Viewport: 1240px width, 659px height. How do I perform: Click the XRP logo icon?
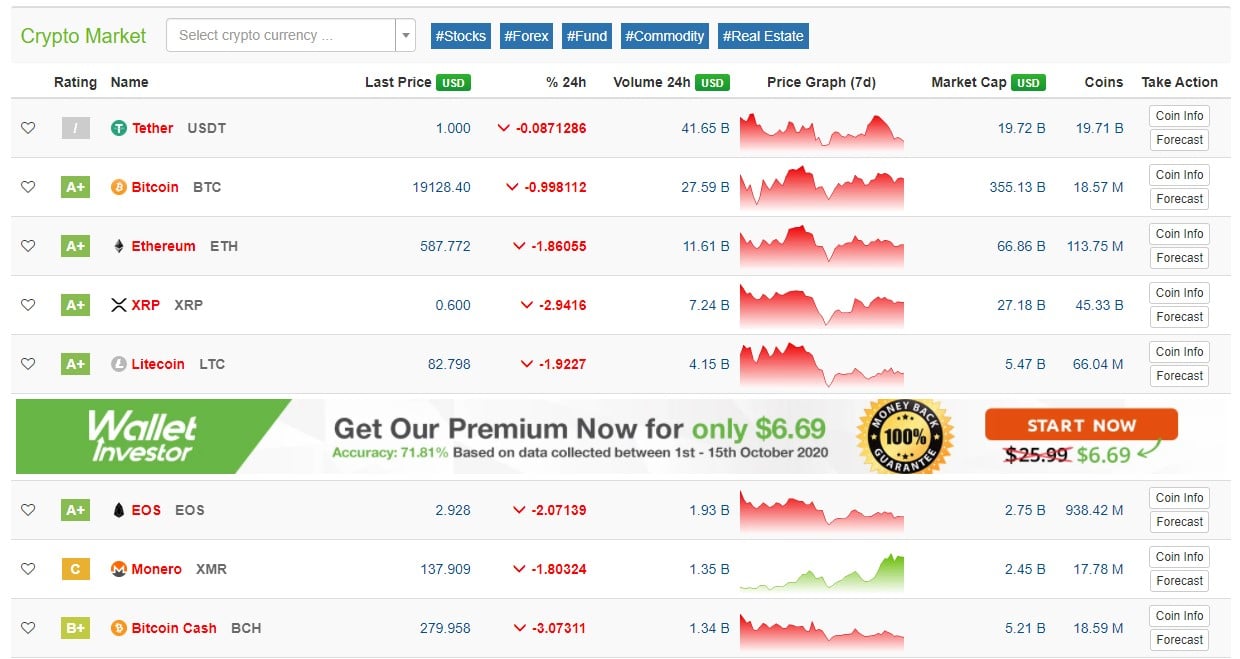click(x=119, y=305)
